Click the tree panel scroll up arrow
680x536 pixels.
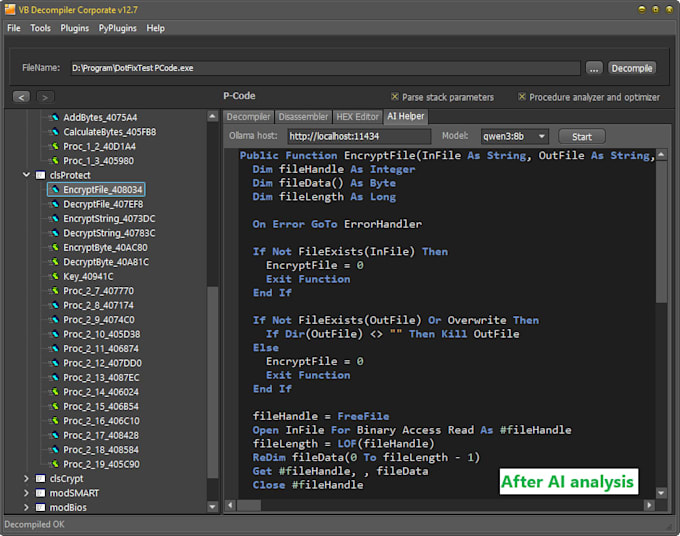212,116
